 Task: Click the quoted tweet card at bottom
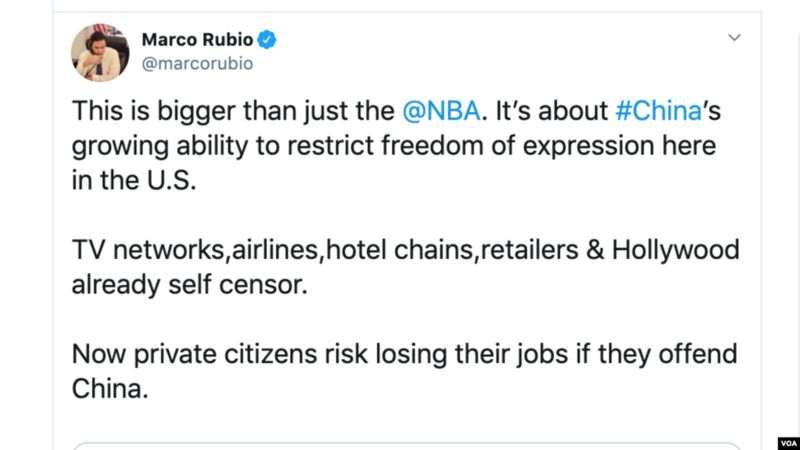407,446
